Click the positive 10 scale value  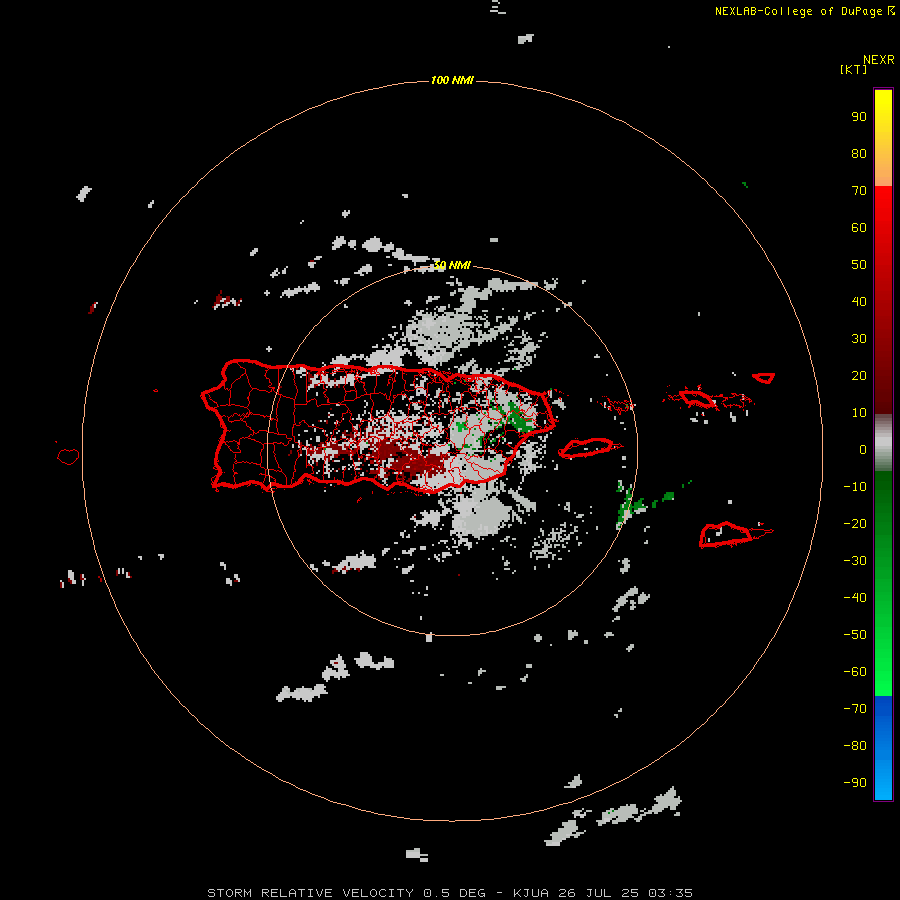859,413
